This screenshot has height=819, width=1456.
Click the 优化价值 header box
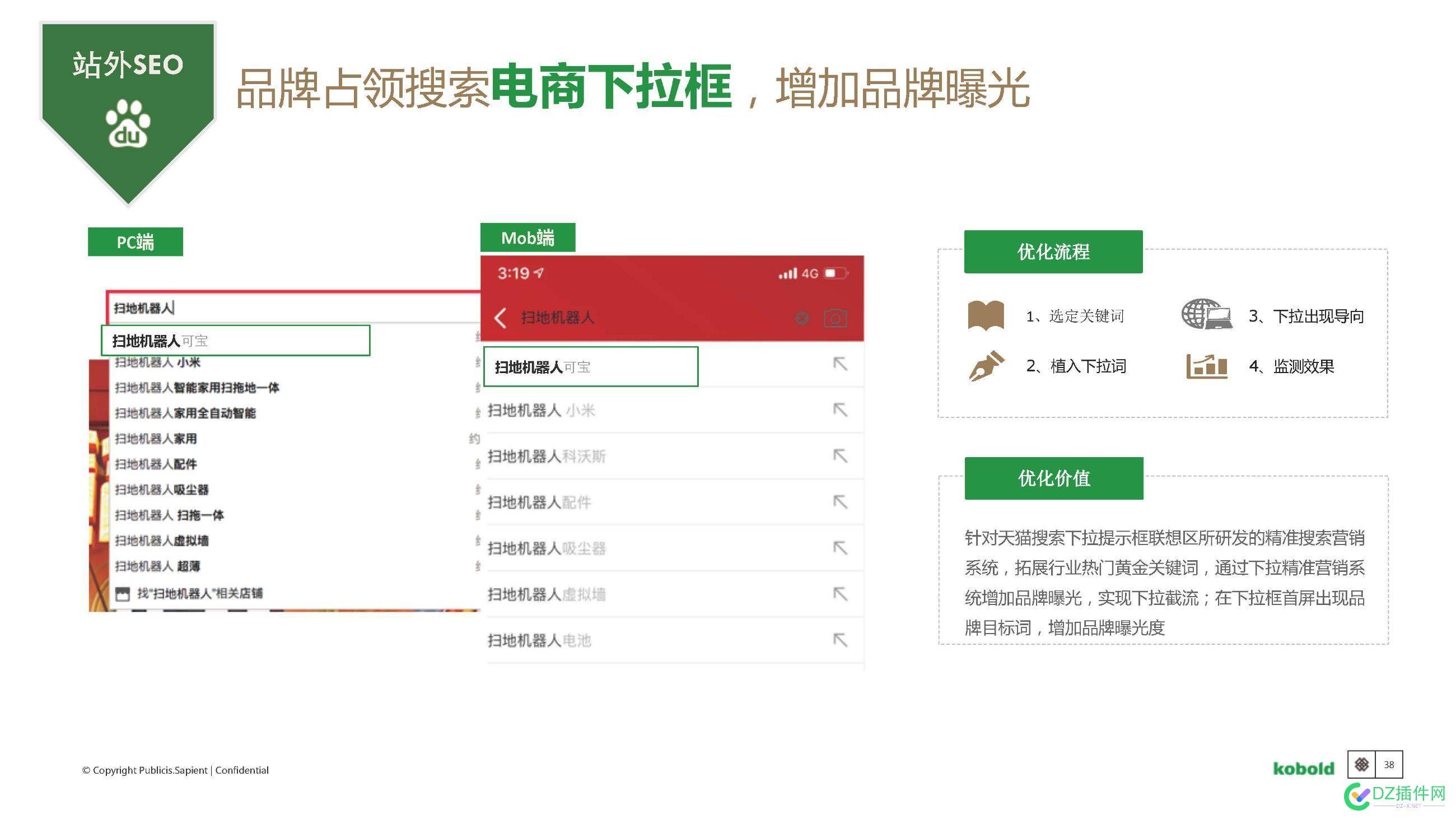click(x=1053, y=478)
